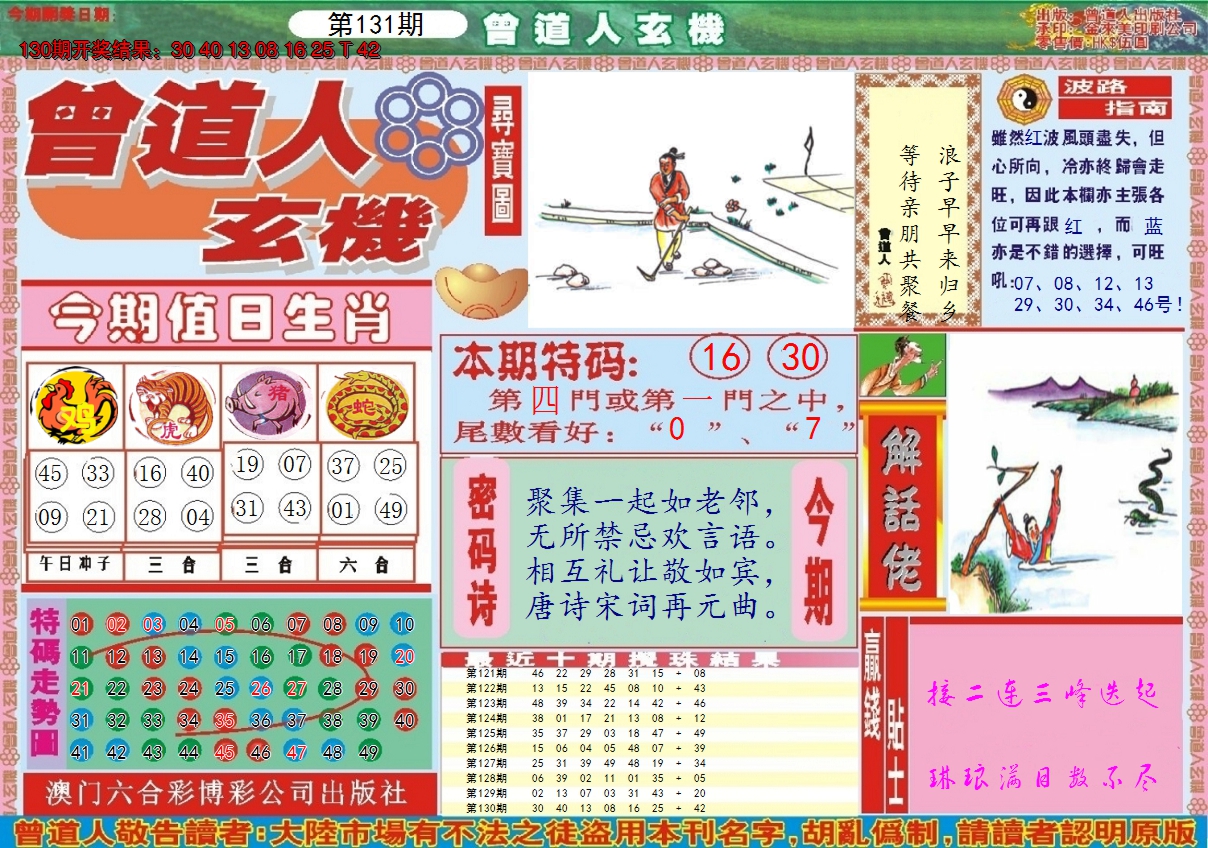Click the tip line 接二连三峰迭起
The height and width of the screenshot is (848, 1208).
coord(1043,694)
